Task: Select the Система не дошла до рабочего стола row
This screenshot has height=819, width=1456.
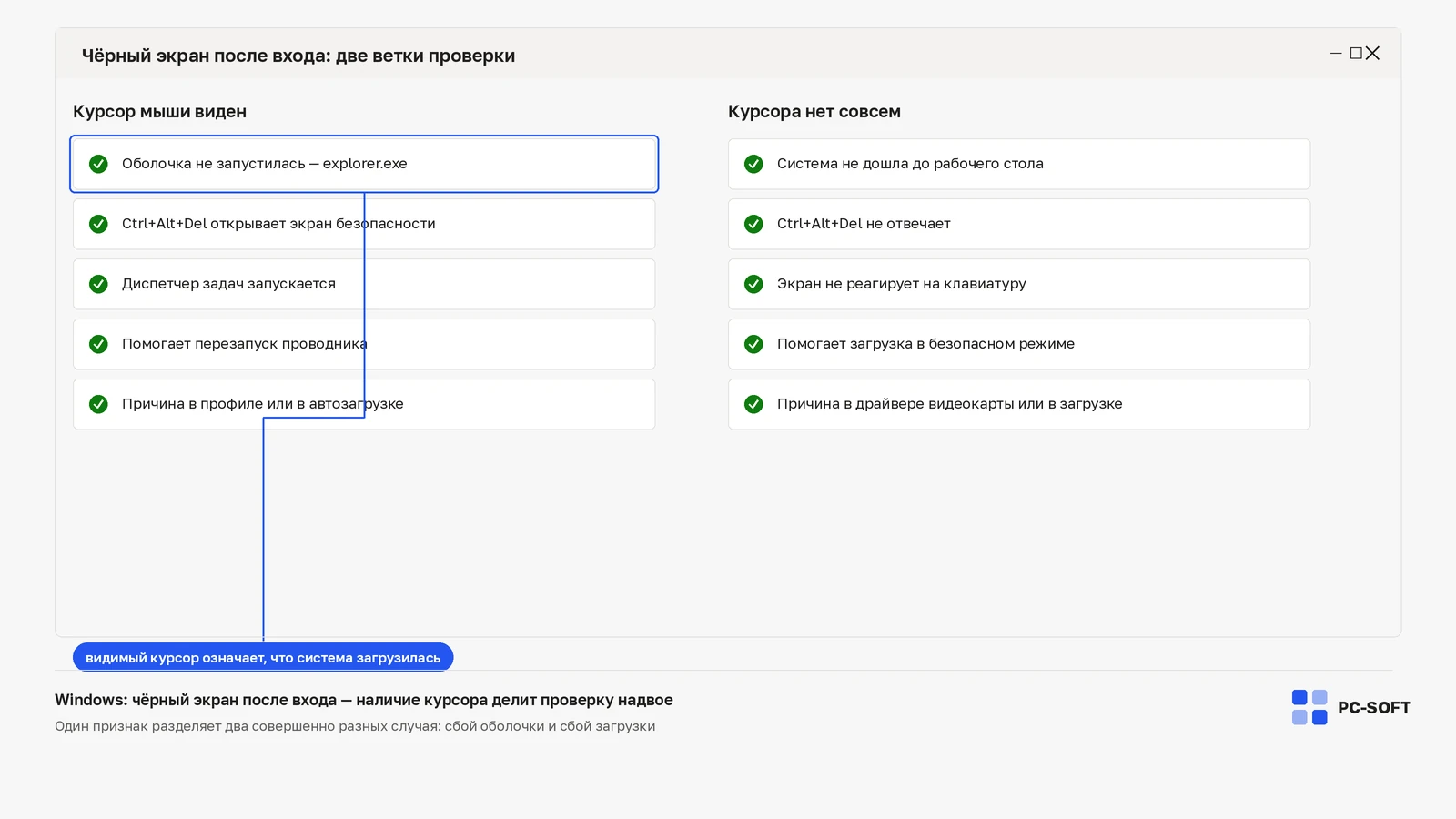Action: coord(1019,164)
